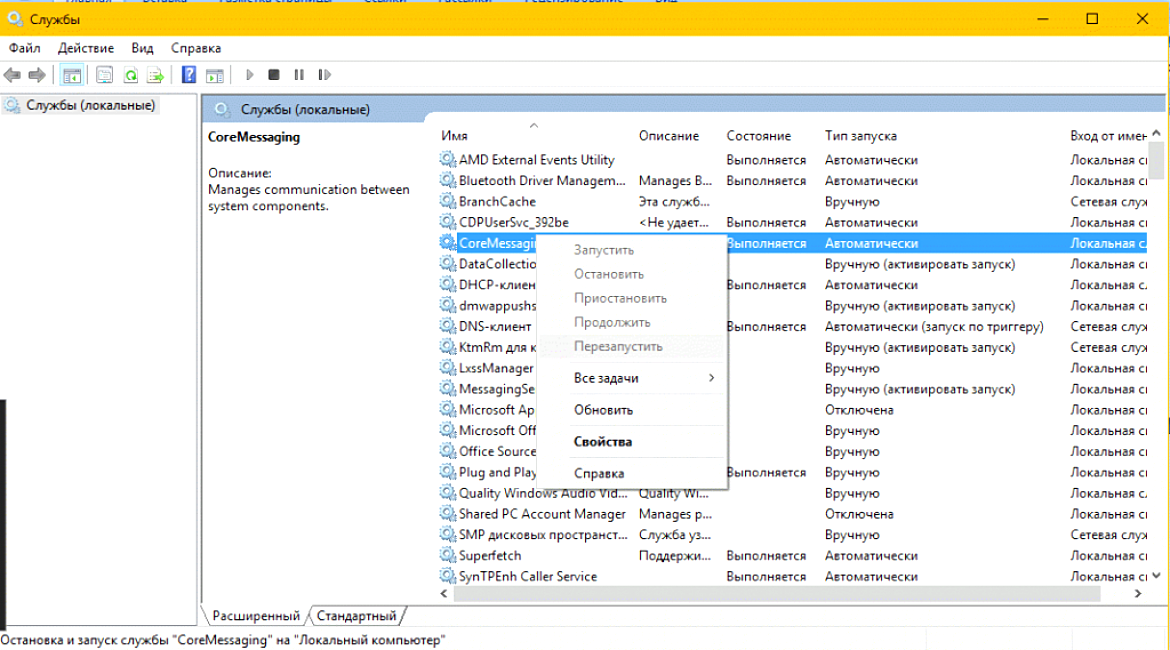Open the 'Вид' menu
Viewport: 1170px width, 650px height.
142,48
